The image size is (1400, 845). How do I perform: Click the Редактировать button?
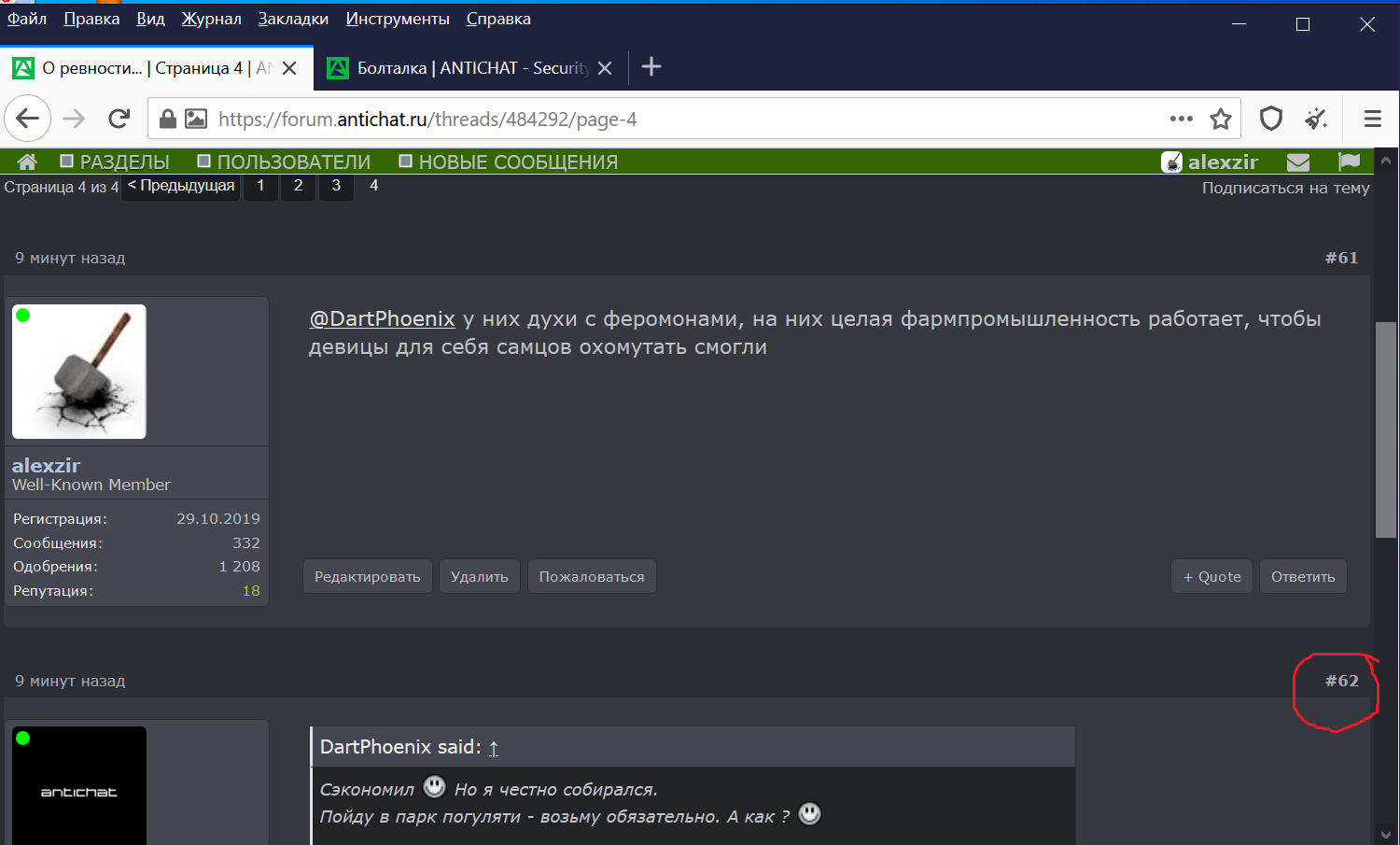click(367, 577)
